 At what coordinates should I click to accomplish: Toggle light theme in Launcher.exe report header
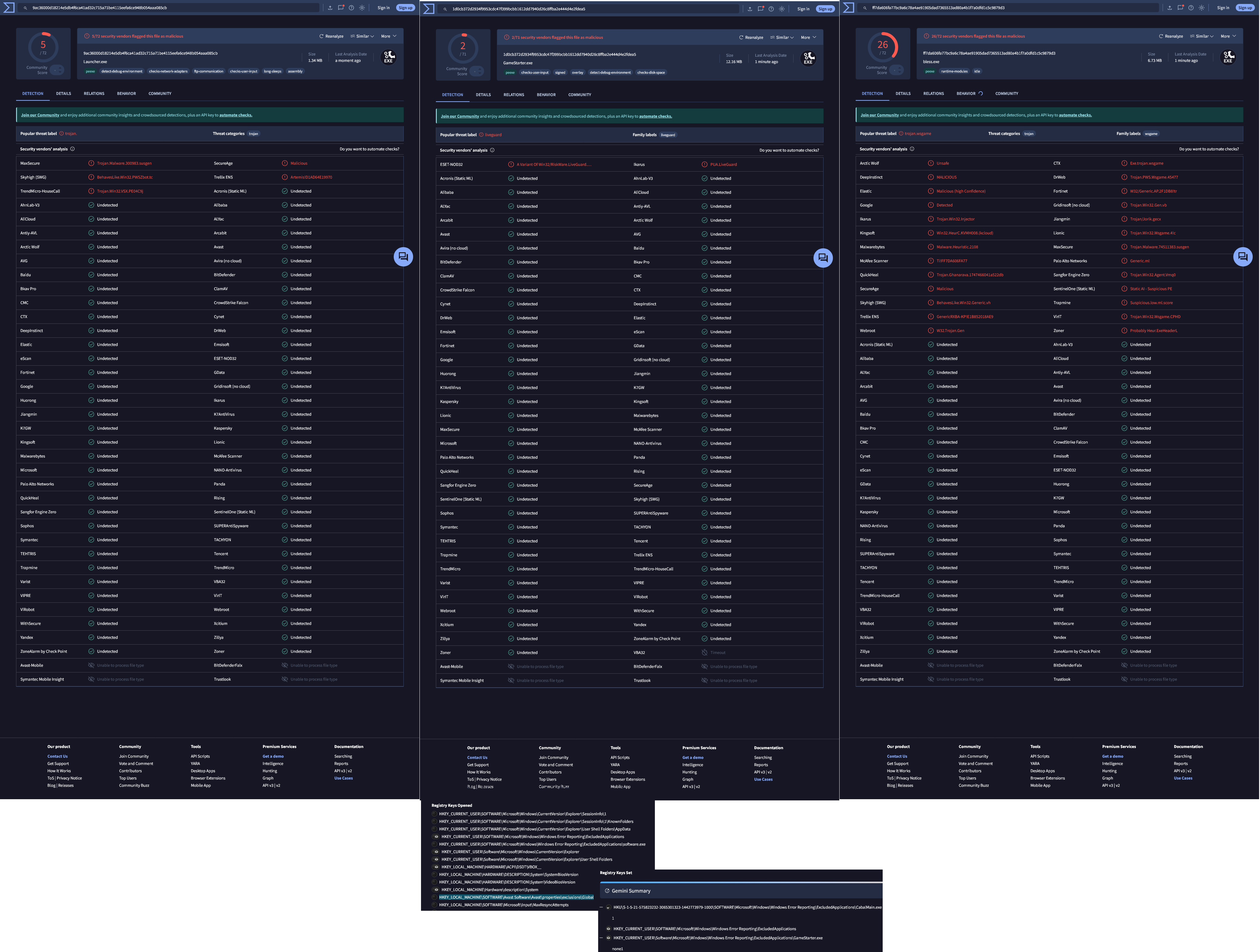tap(362, 8)
